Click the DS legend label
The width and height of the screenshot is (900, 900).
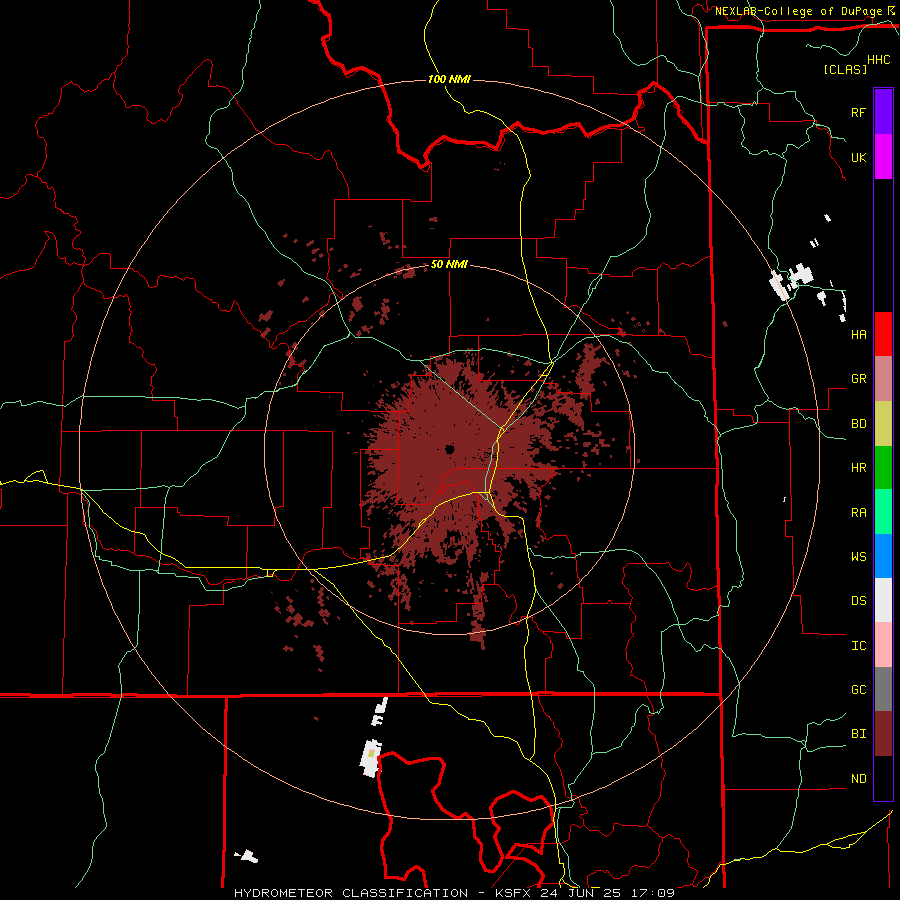(x=858, y=601)
